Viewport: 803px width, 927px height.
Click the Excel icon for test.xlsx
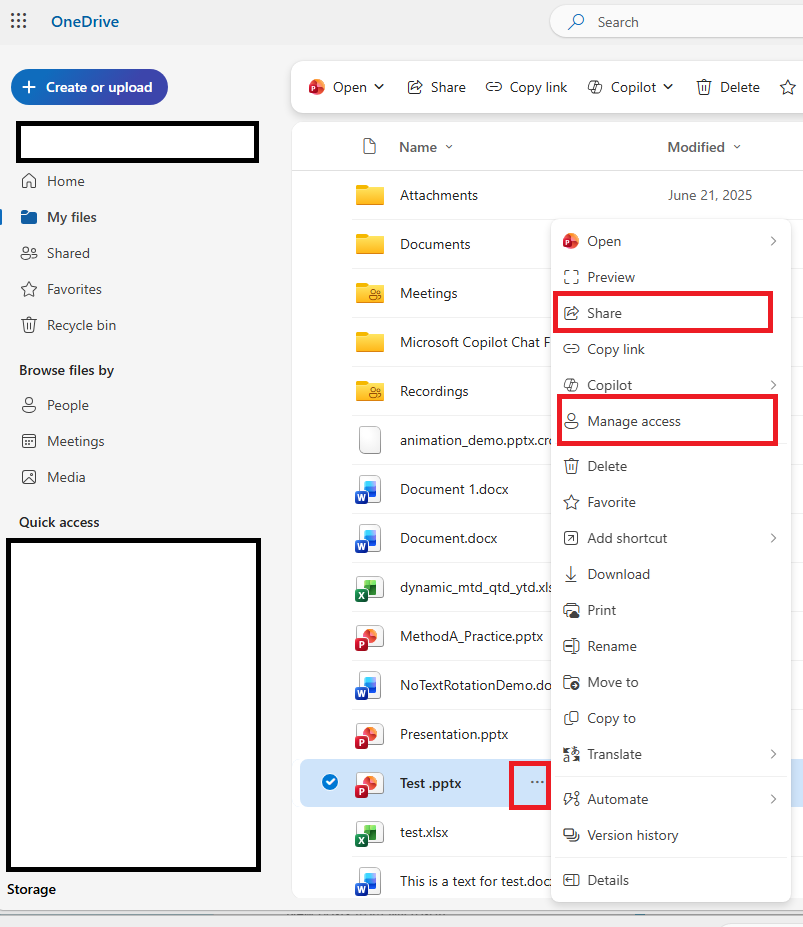368,834
